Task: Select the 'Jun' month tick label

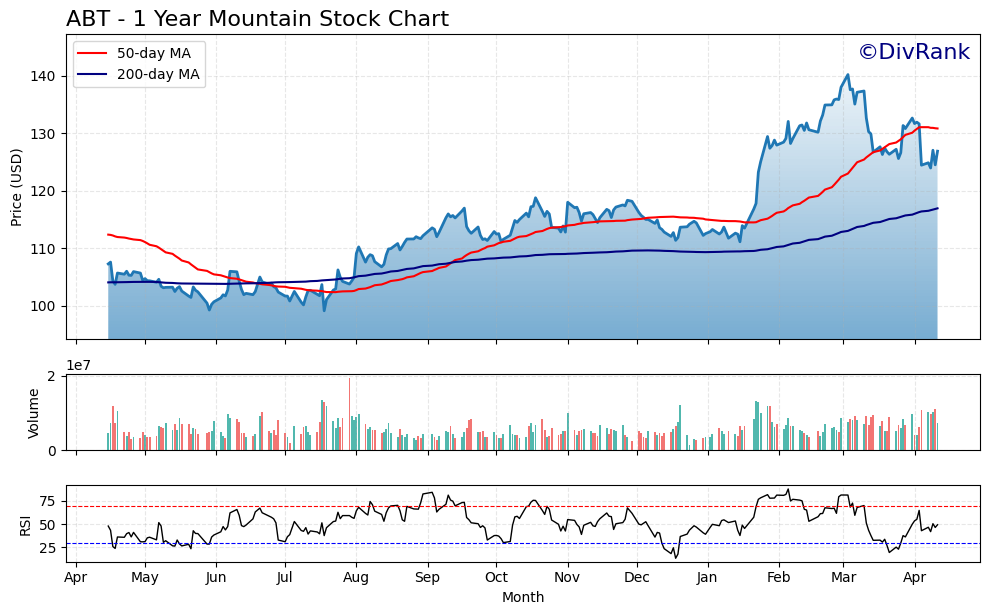Action: (x=216, y=577)
